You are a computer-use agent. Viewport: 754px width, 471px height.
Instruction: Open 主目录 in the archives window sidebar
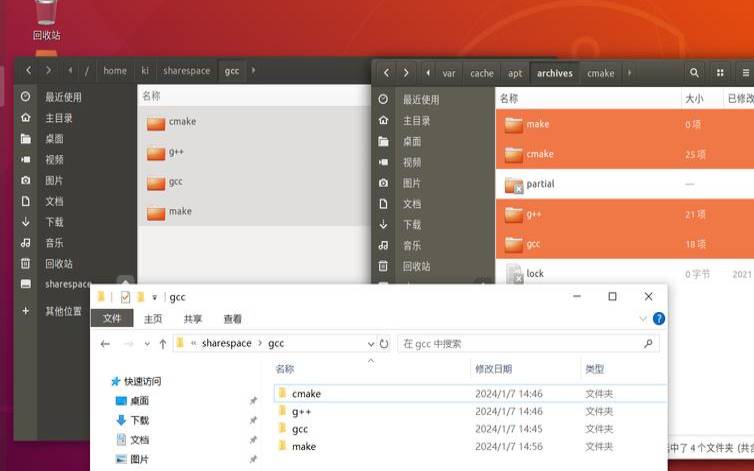click(416, 120)
